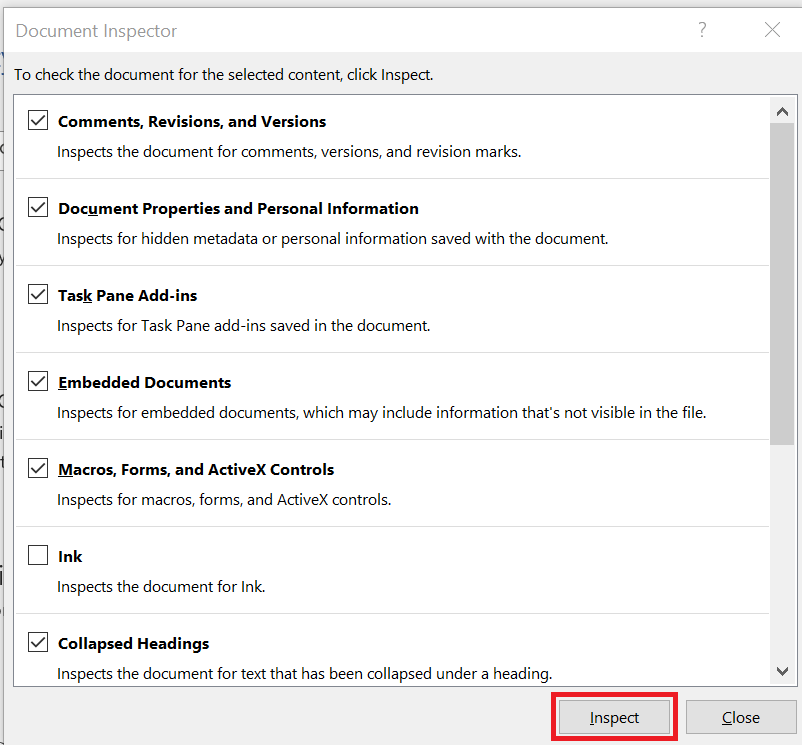The width and height of the screenshot is (802, 745).
Task: Uncheck the Collapsed Headings checkbox
Action: click(x=38, y=642)
